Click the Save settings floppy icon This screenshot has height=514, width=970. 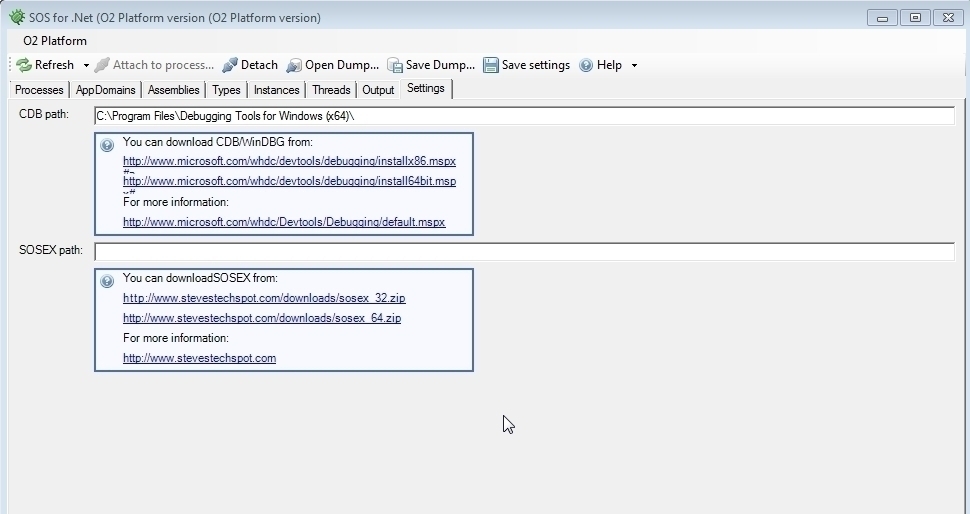(x=491, y=65)
